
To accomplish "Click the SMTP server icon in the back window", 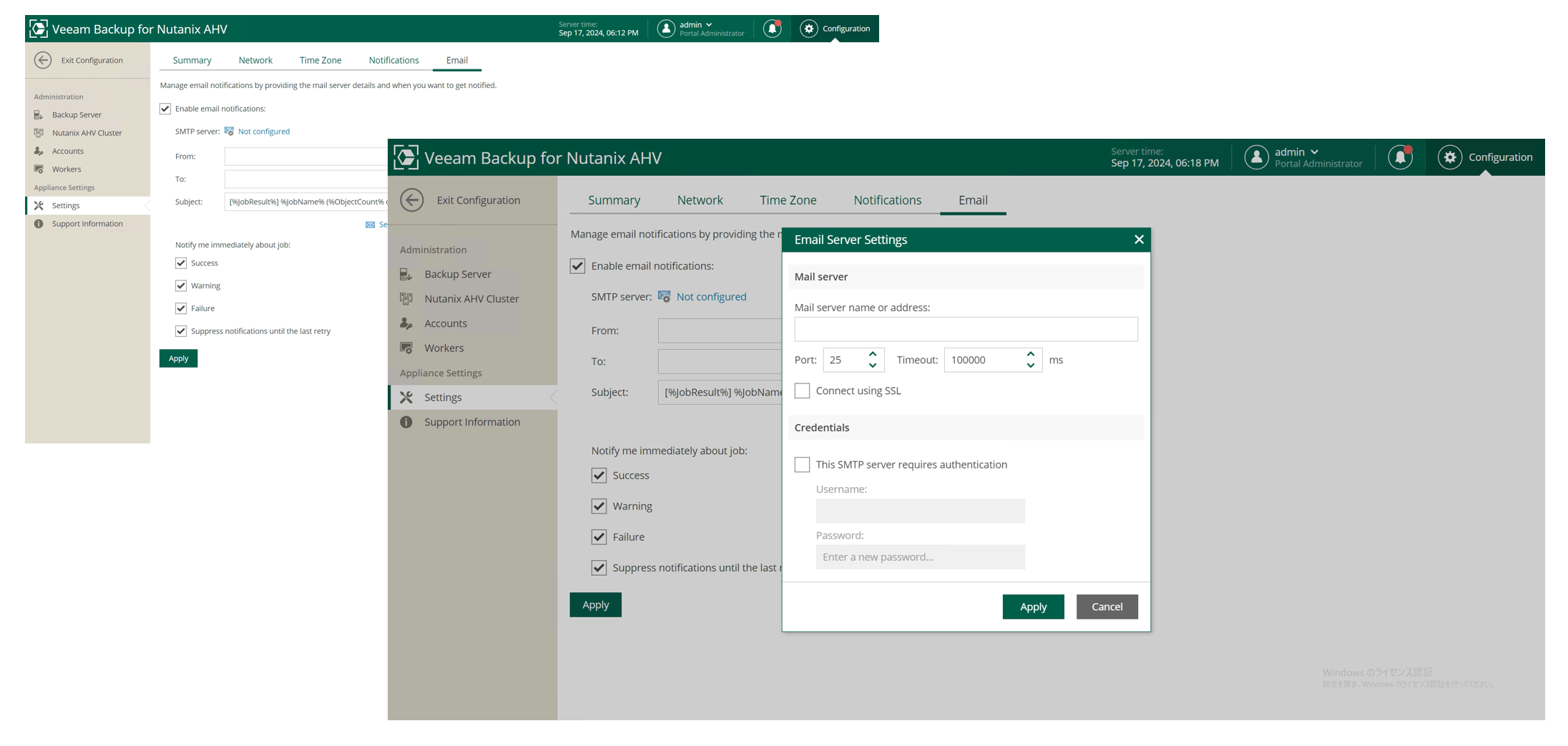I will 229,132.
